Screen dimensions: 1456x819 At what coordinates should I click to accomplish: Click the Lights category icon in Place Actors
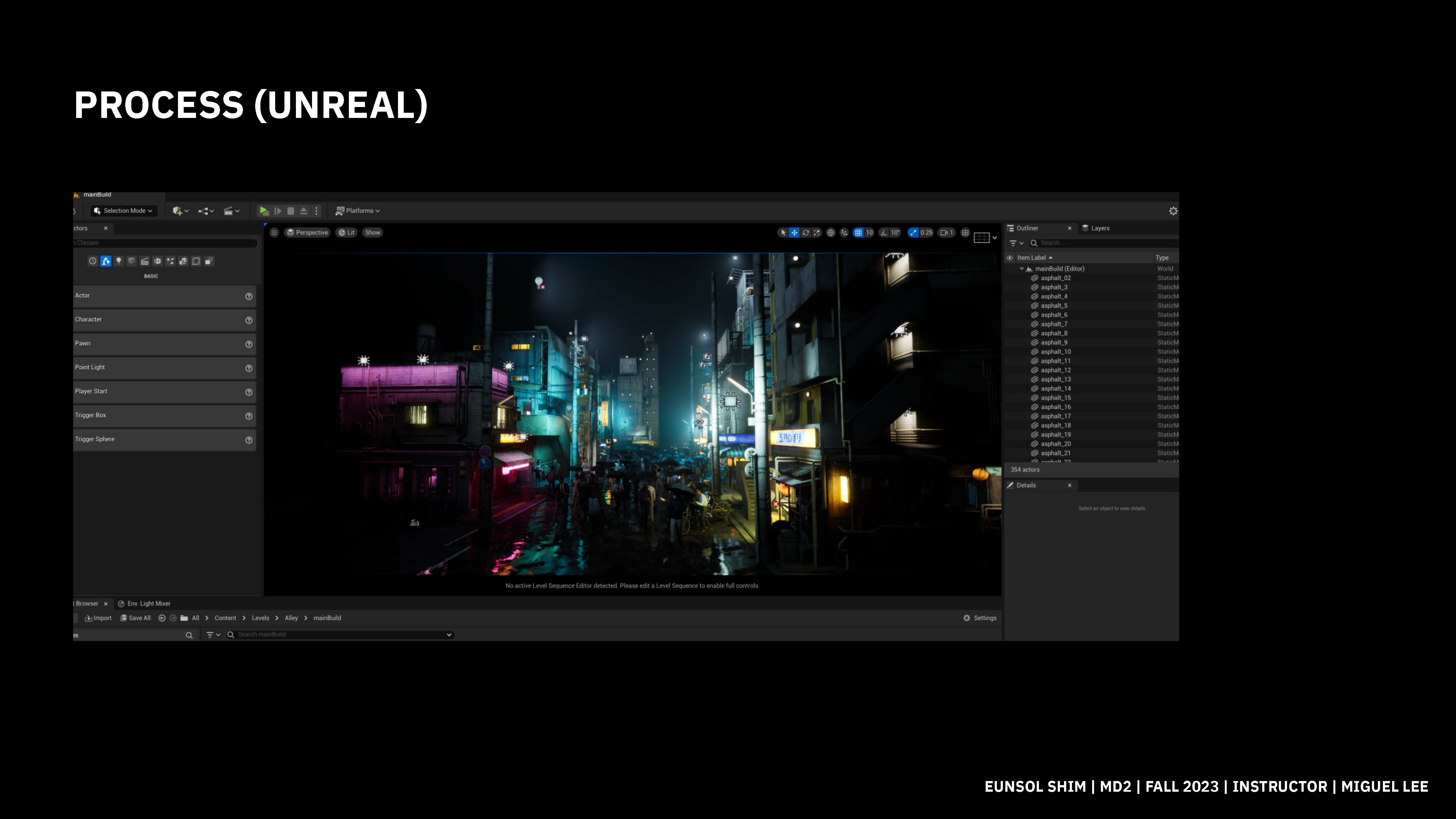(119, 261)
